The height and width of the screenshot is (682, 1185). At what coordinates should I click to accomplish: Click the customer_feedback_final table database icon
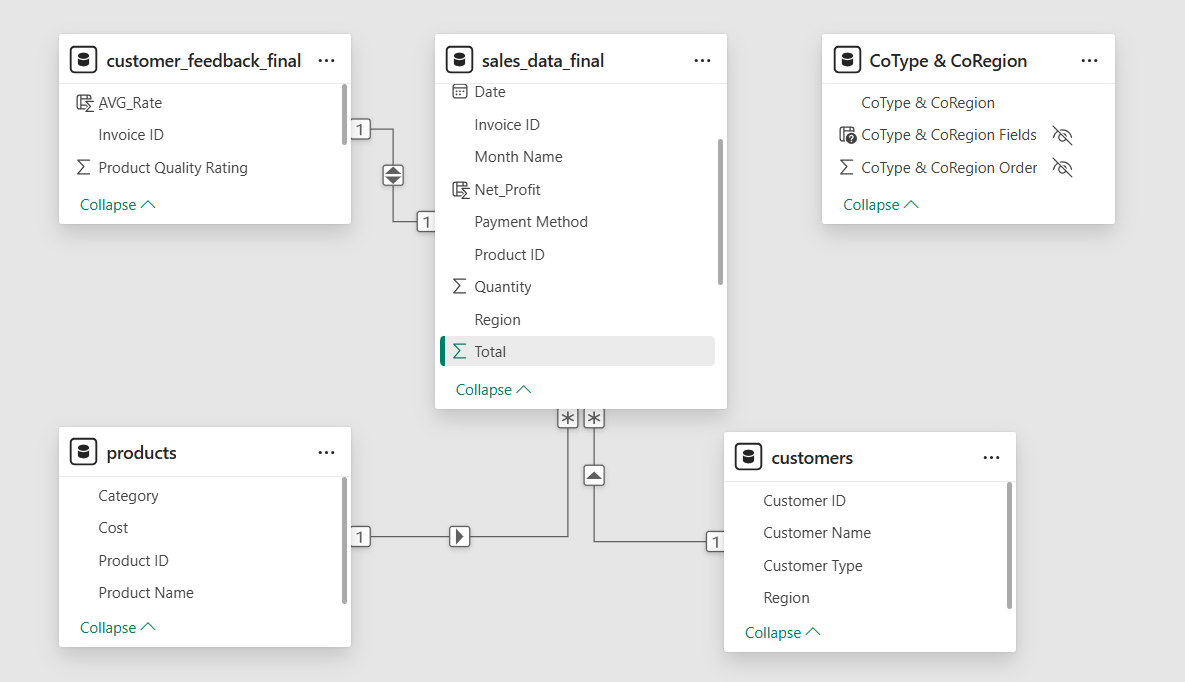click(x=83, y=60)
